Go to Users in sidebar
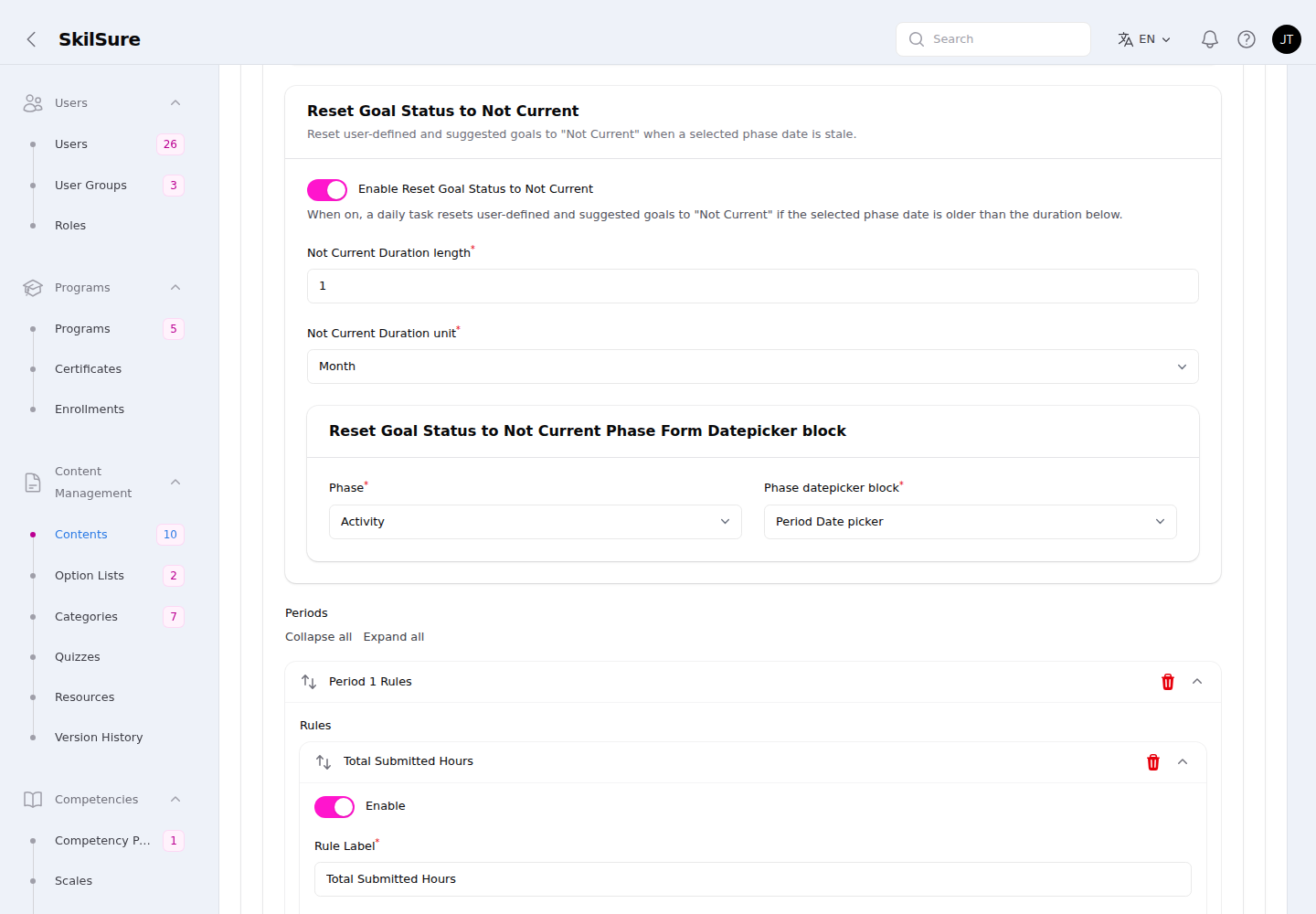1316x914 pixels. pos(71,144)
